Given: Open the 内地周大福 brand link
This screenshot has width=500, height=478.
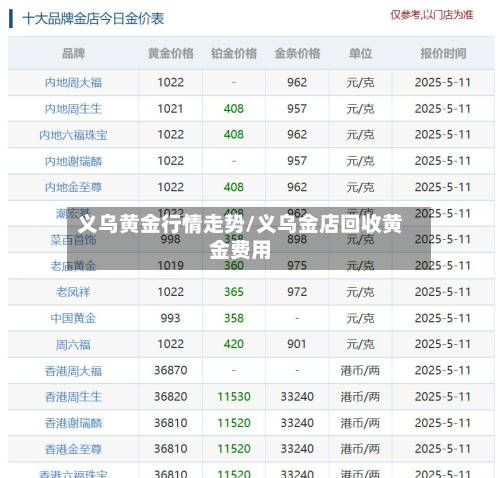Looking at the screenshot, I should pyautogui.click(x=73, y=82).
